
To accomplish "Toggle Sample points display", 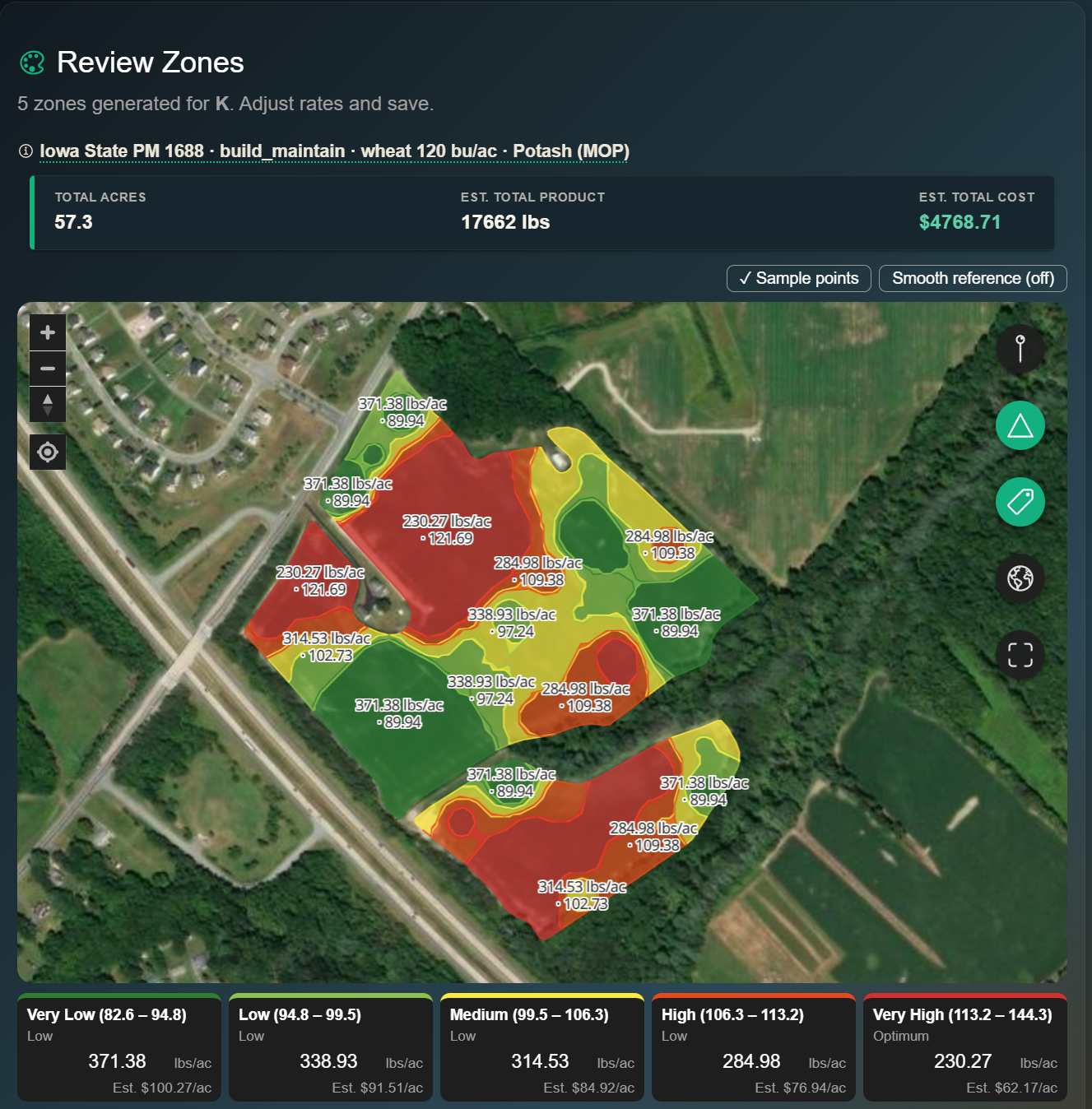I will pos(799,278).
